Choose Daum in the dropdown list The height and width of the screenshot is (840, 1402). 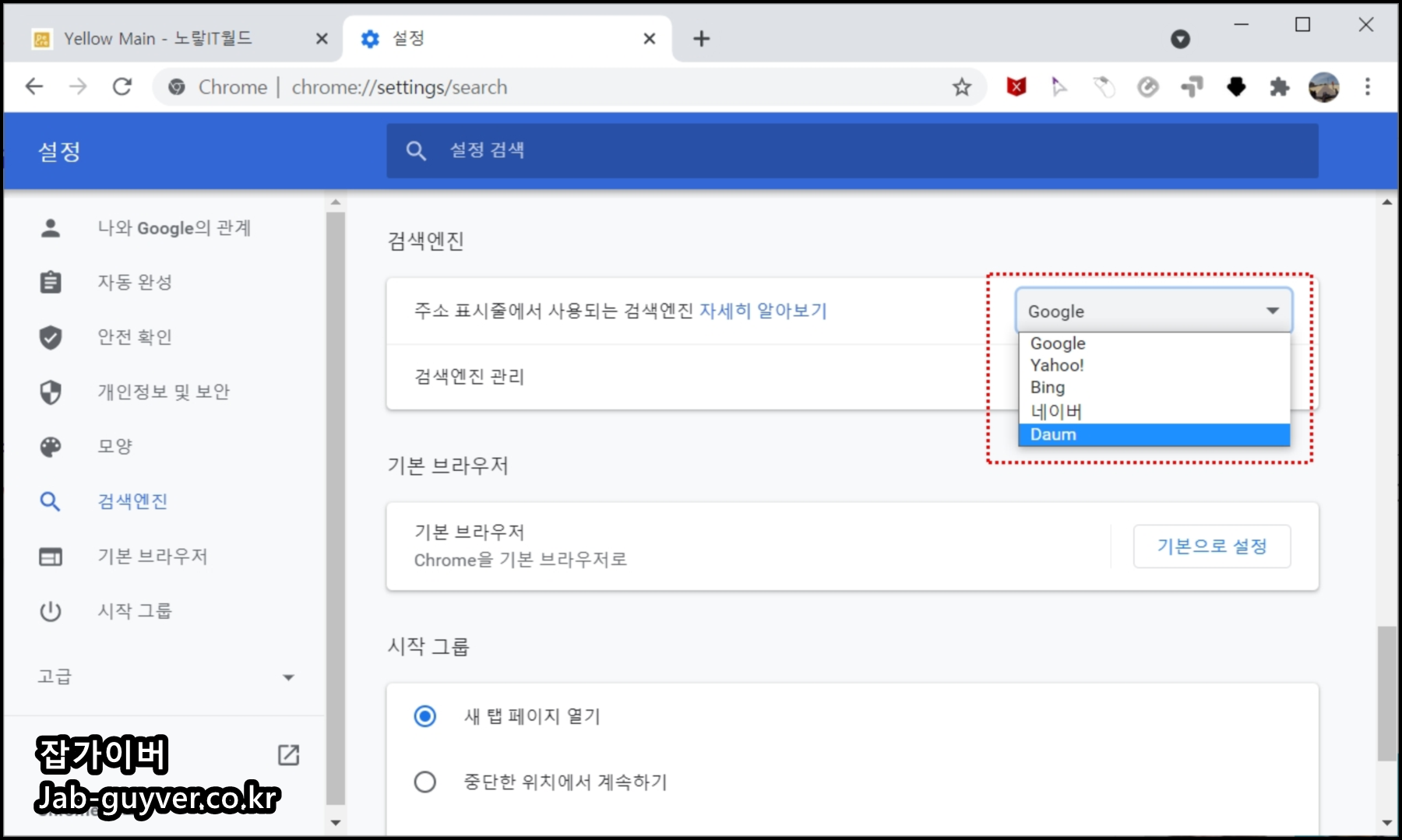click(x=1154, y=434)
